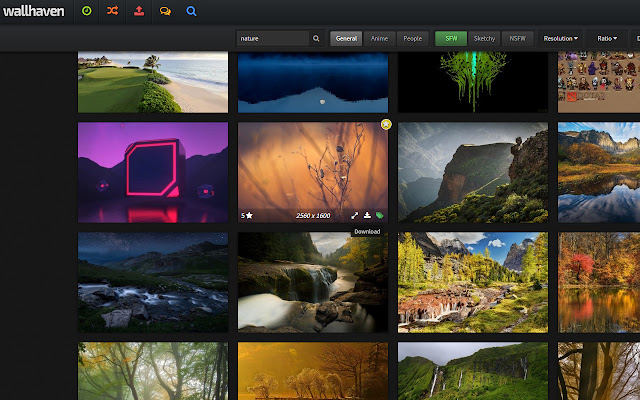Open the neon pink cube wallpaper thumbnail
This screenshot has width=640, height=400.
[153, 172]
